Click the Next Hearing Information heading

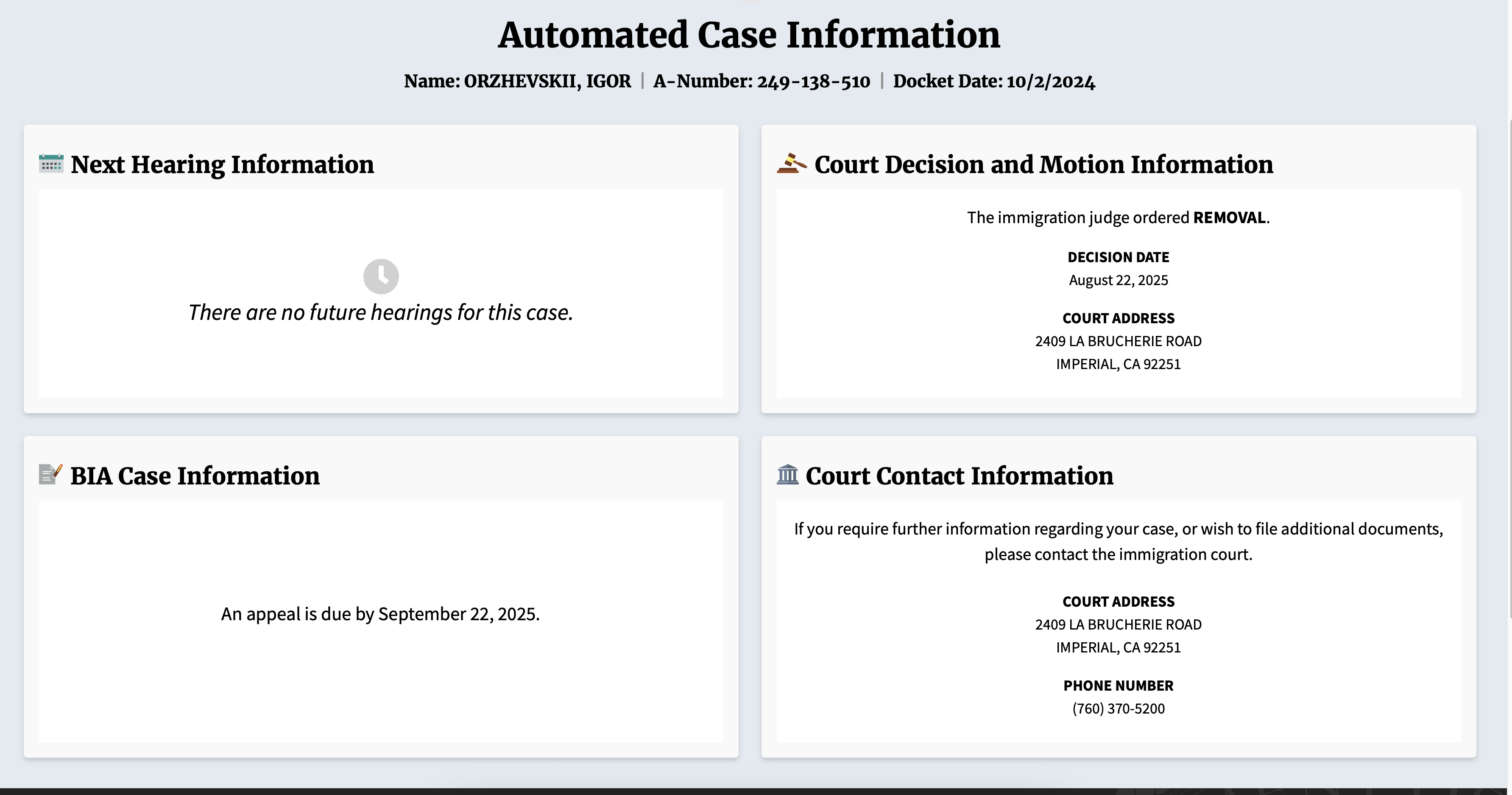click(222, 165)
